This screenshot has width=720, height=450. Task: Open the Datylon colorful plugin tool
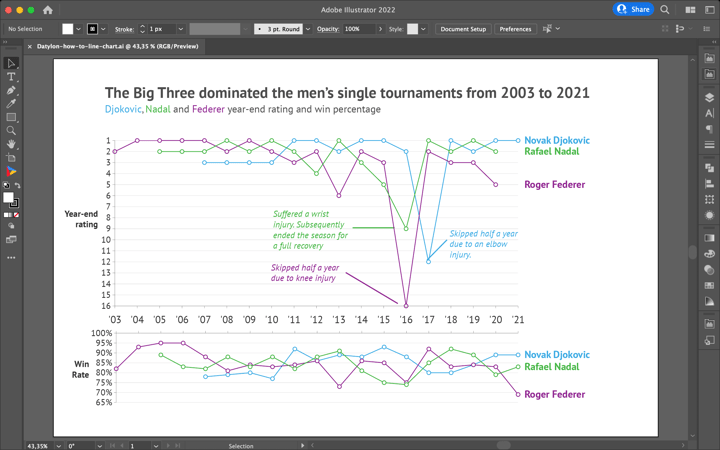point(11,171)
